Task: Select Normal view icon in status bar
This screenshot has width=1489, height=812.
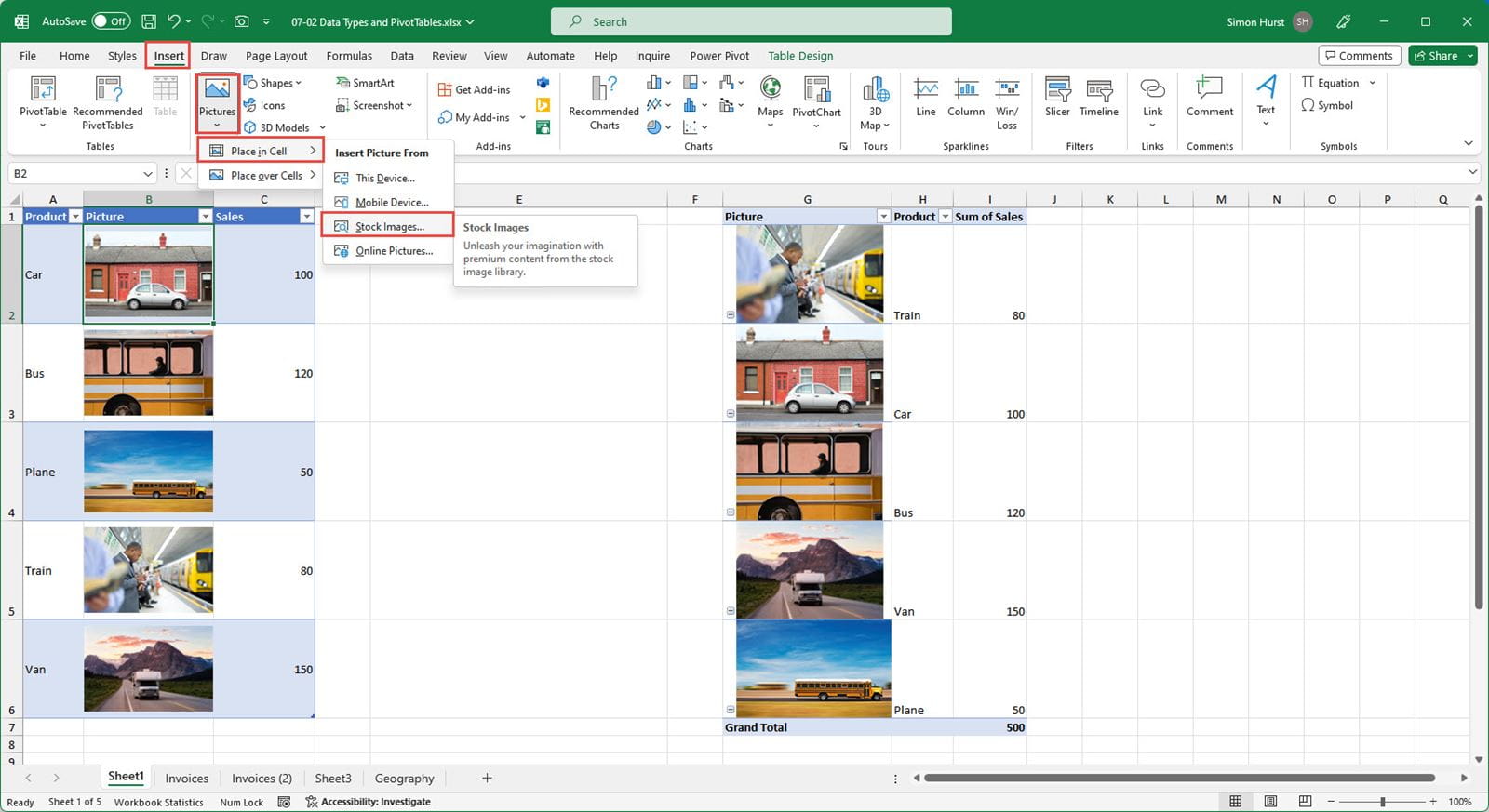Action: pos(1235,802)
